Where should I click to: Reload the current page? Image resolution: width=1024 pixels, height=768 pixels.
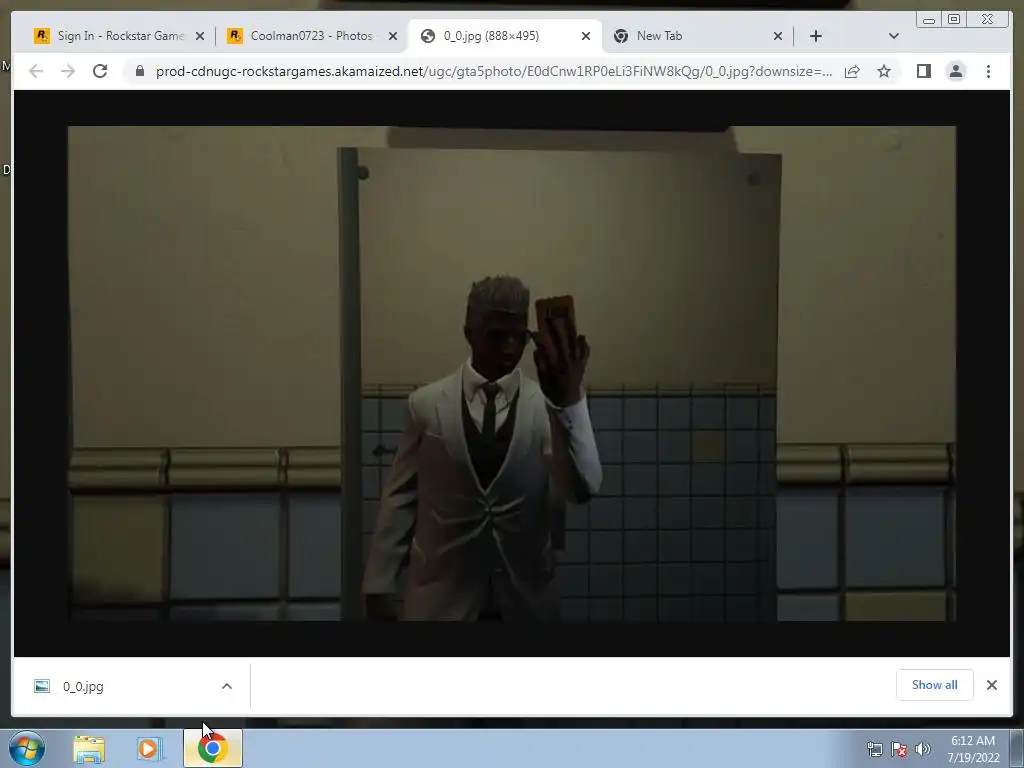click(100, 71)
